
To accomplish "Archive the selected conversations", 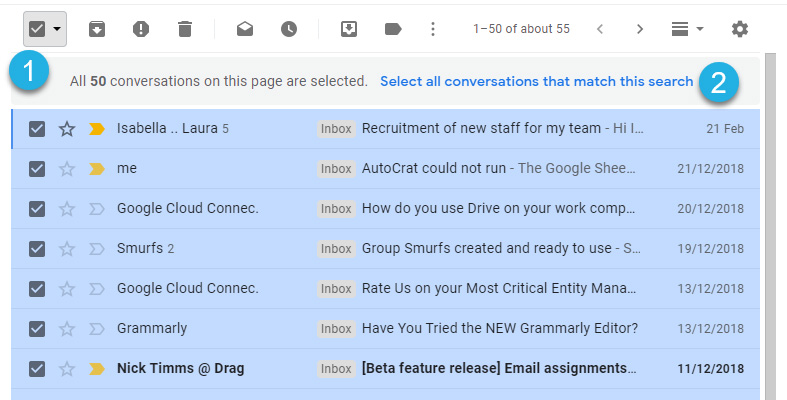I will [97, 29].
